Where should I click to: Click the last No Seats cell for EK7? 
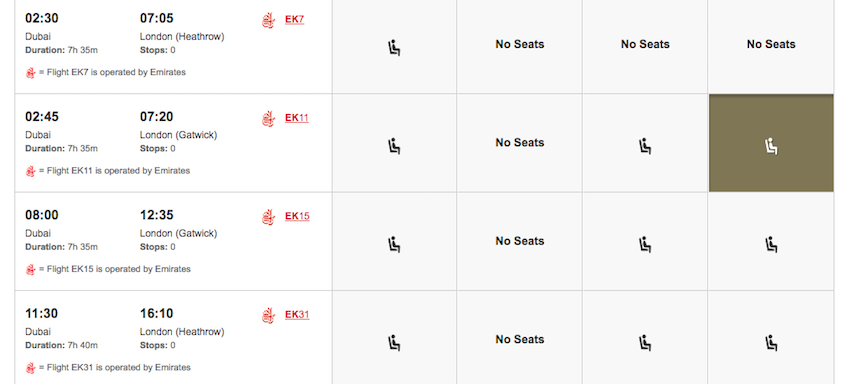pos(771,44)
